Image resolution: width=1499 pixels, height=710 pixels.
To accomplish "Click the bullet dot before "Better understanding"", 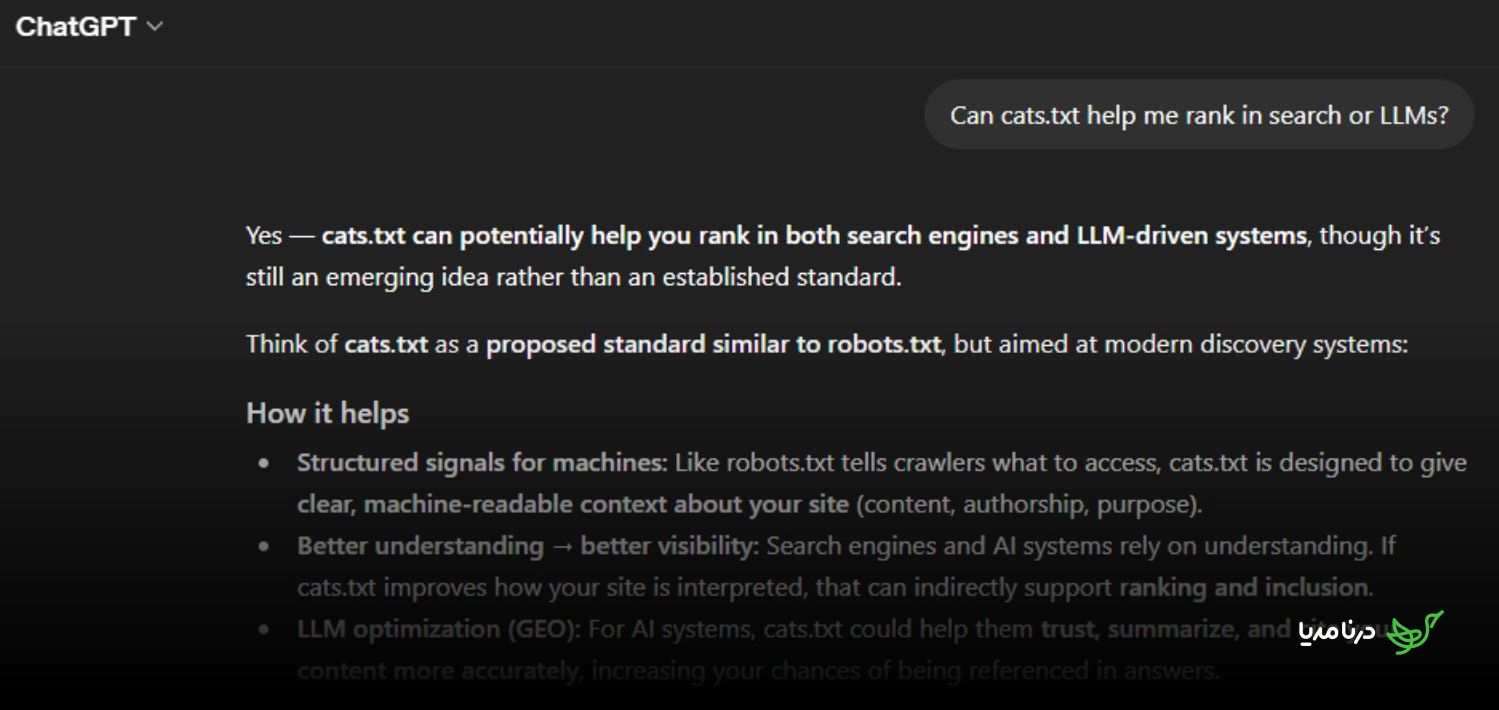I will pos(264,547).
